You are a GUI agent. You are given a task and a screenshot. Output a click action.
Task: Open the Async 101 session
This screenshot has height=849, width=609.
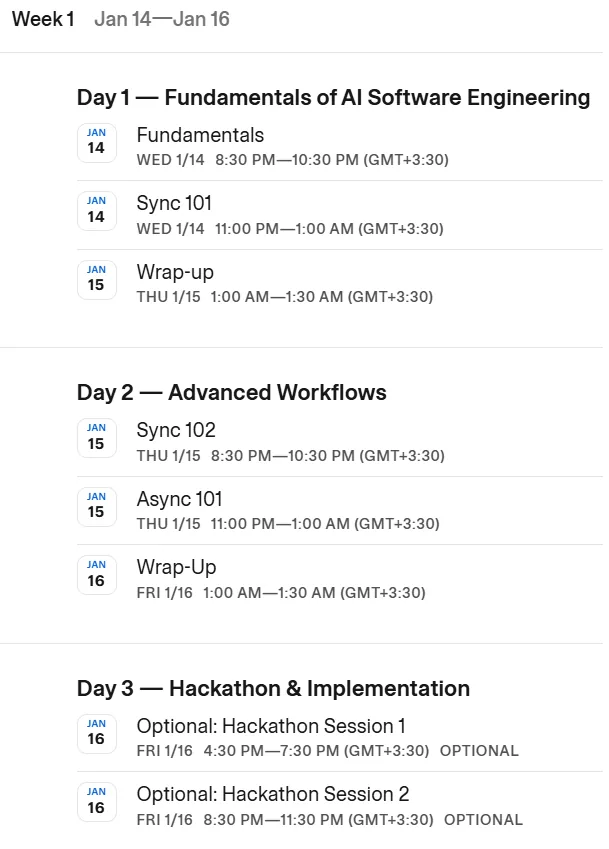(179, 499)
